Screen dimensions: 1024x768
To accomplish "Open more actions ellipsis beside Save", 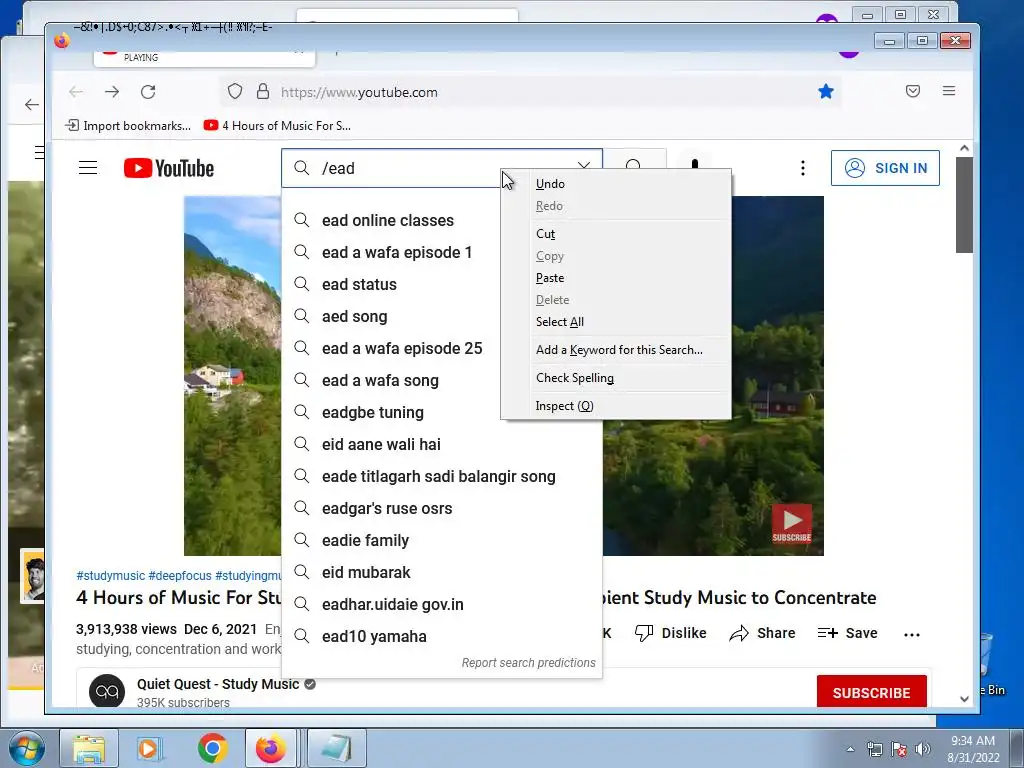I will [912, 633].
